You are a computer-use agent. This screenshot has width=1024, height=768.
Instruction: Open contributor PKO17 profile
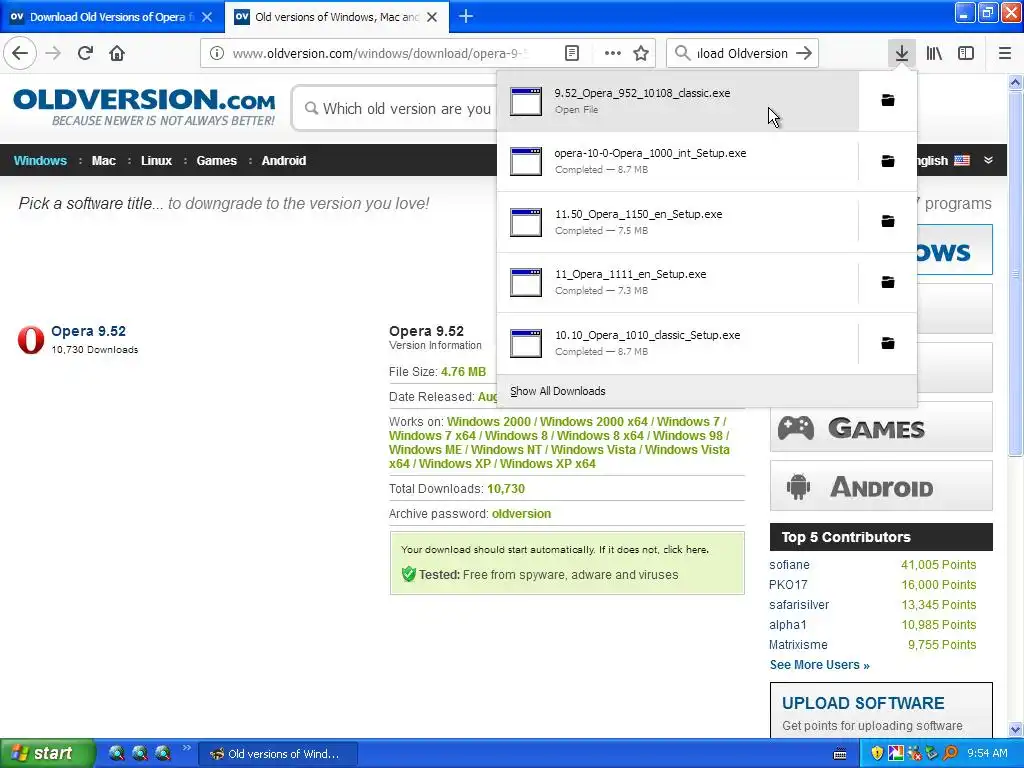click(788, 584)
